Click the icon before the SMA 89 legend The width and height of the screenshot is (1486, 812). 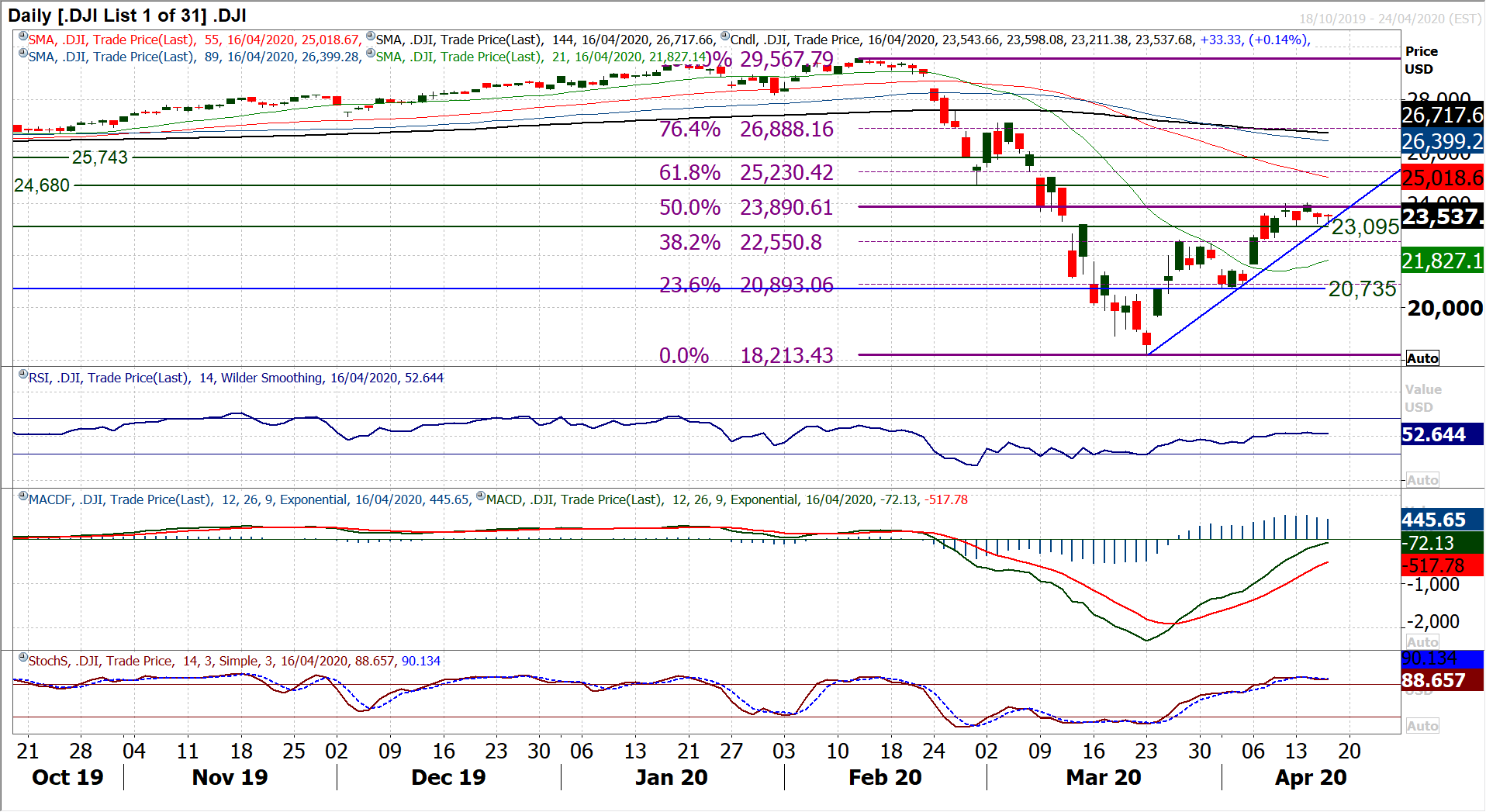pyautogui.click(x=23, y=54)
